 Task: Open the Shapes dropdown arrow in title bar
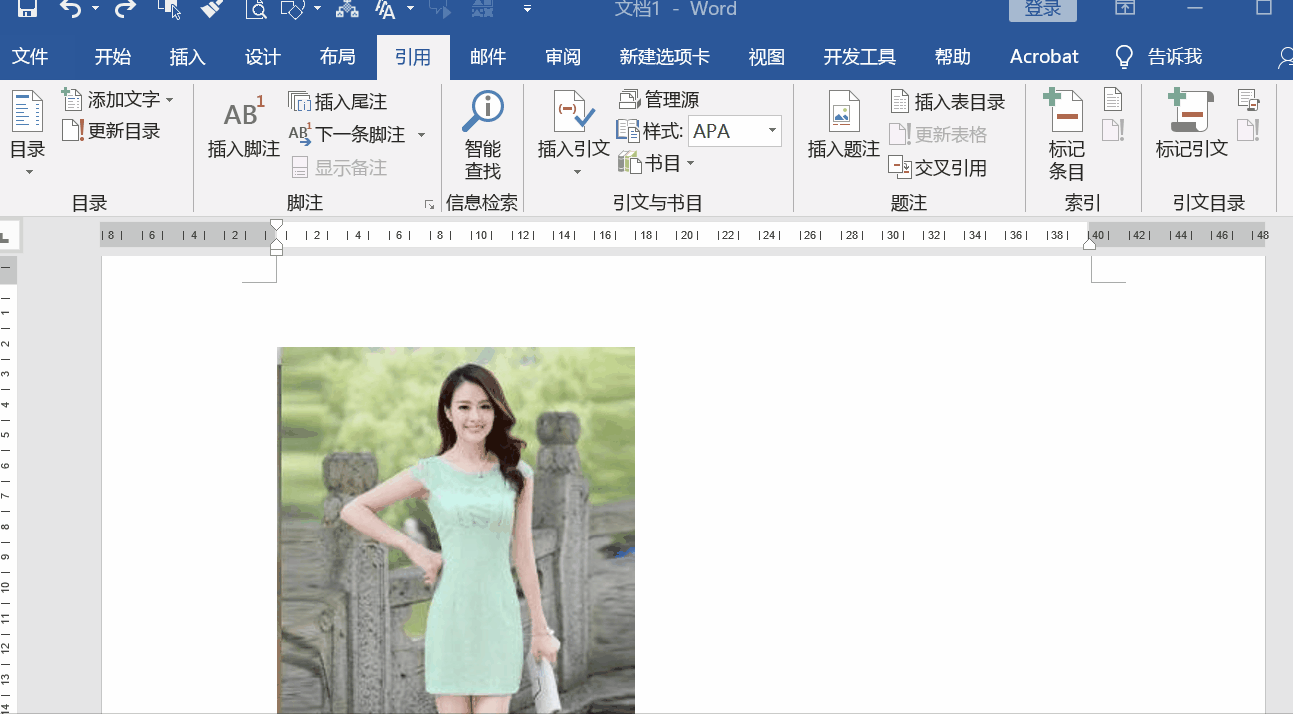[x=318, y=9]
